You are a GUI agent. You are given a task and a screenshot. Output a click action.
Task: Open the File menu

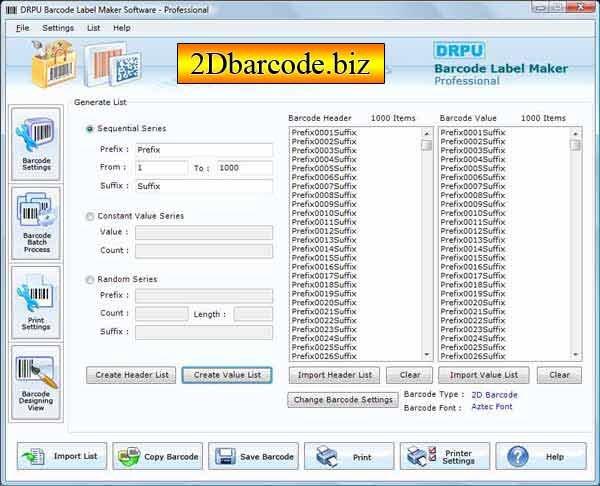click(x=23, y=28)
